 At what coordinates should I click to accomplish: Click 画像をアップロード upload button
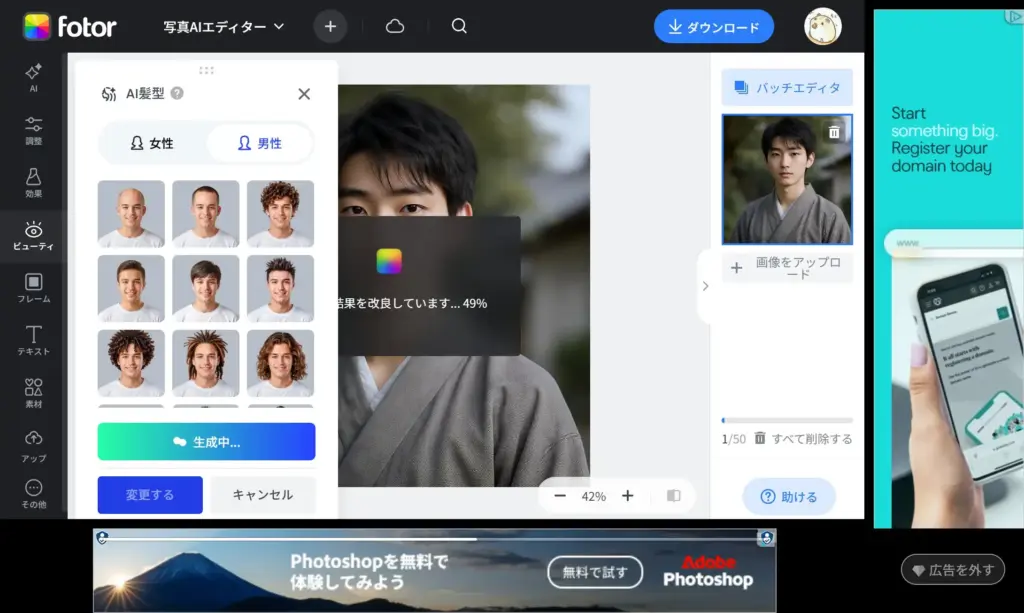click(x=787, y=268)
